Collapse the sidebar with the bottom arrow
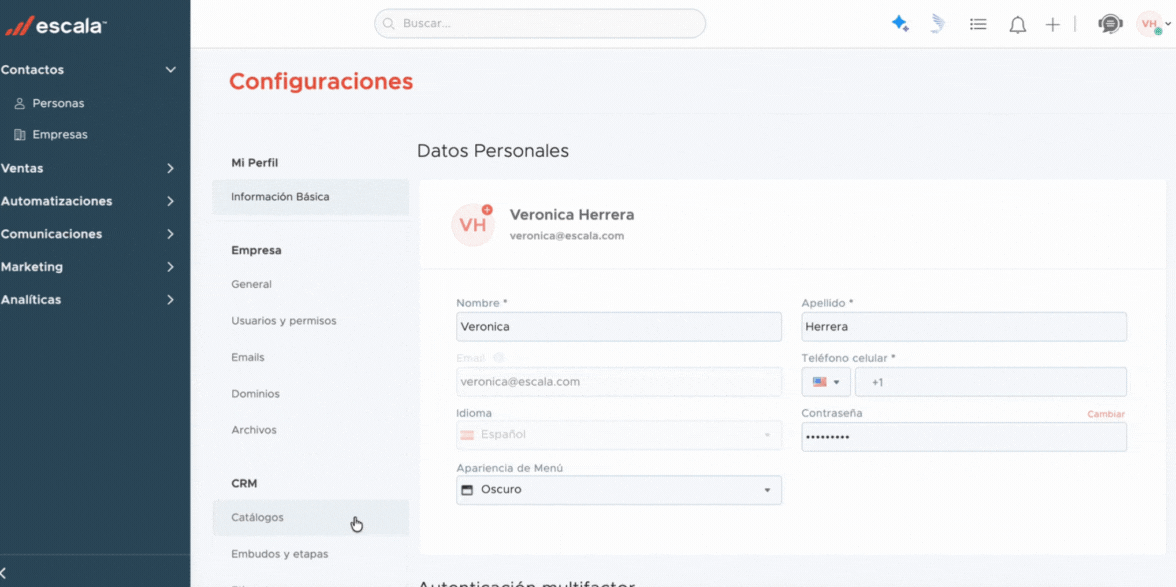This screenshot has height=587, width=1176. (5, 572)
